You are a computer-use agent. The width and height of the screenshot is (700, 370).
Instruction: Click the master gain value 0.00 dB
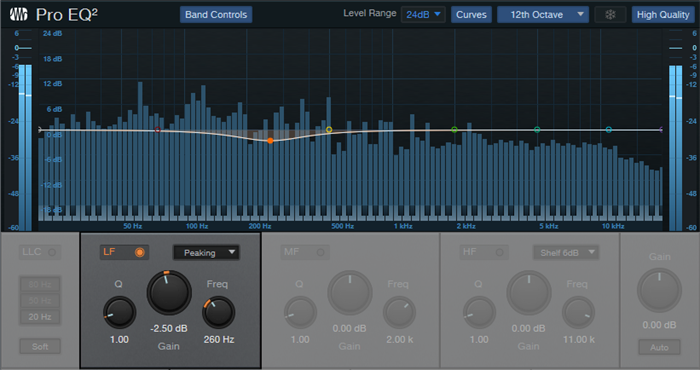click(x=659, y=325)
